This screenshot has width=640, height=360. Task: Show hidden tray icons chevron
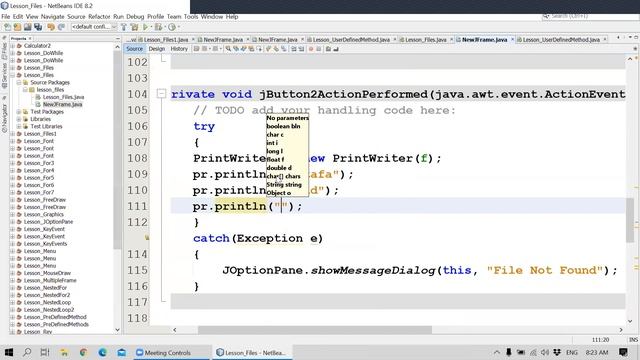pos(496,352)
